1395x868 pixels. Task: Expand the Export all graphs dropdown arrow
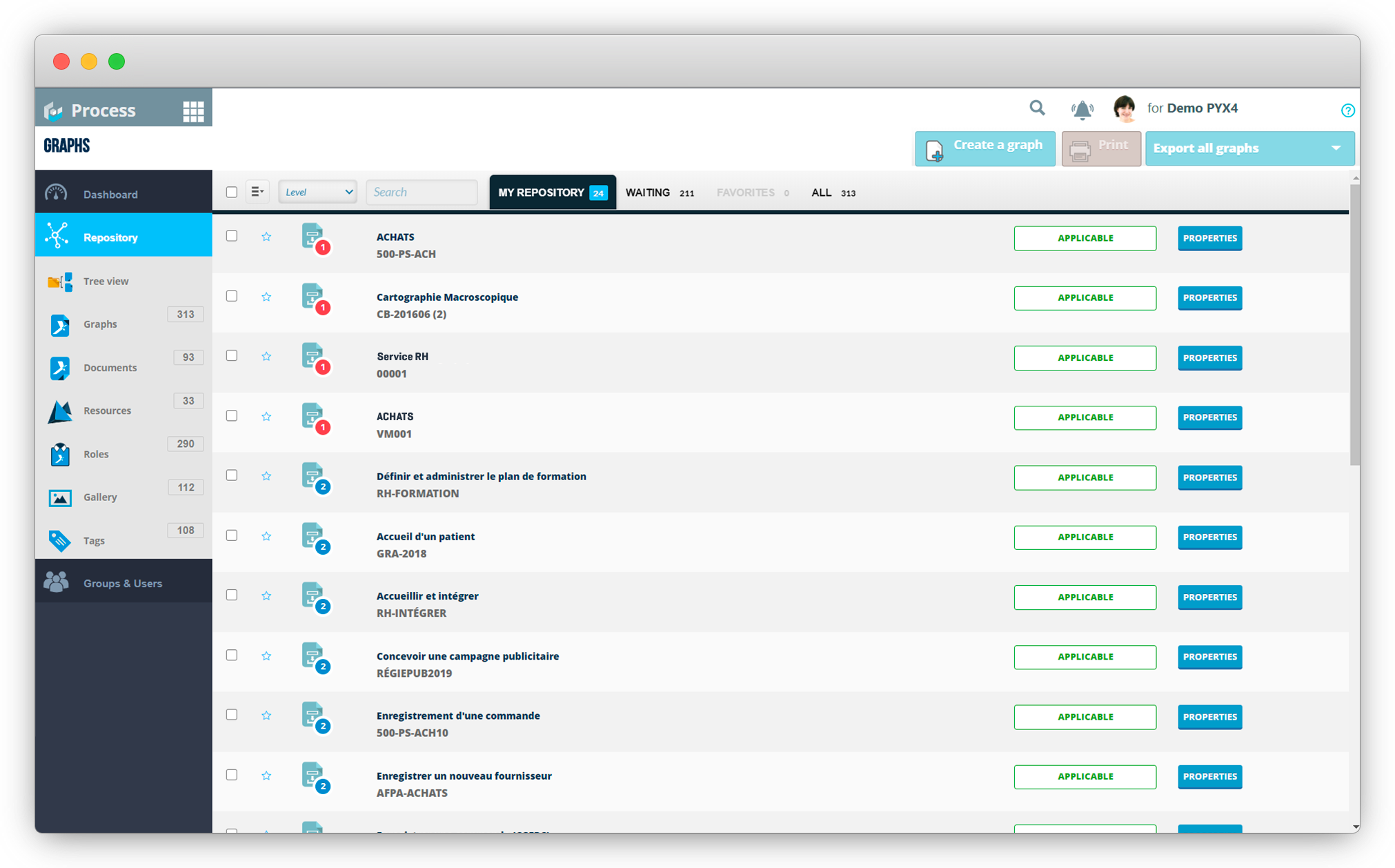1336,148
